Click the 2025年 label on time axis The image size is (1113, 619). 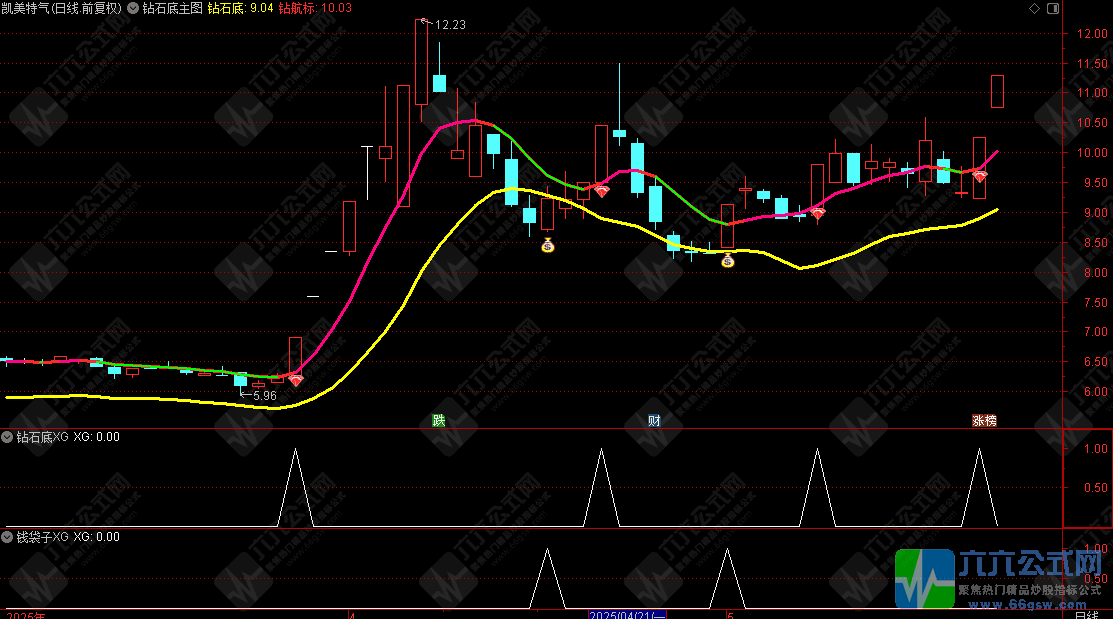[x=26, y=614]
